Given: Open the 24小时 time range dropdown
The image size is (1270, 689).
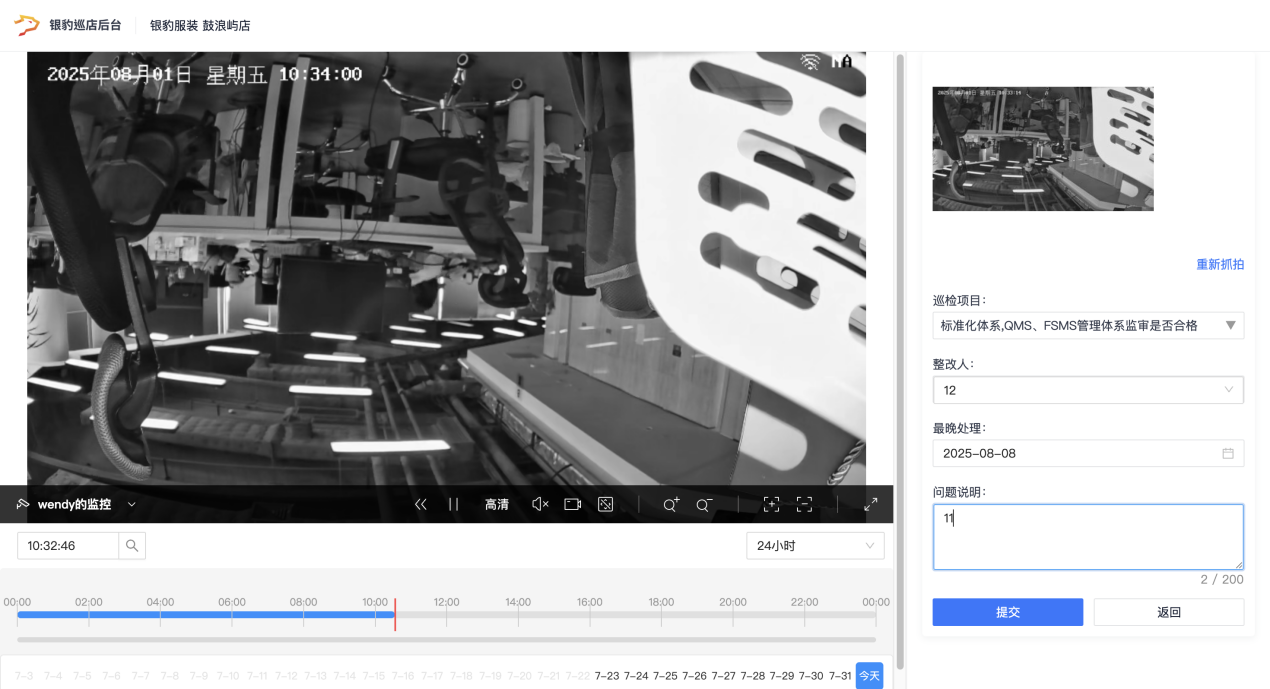Looking at the screenshot, I should (815, 546).
